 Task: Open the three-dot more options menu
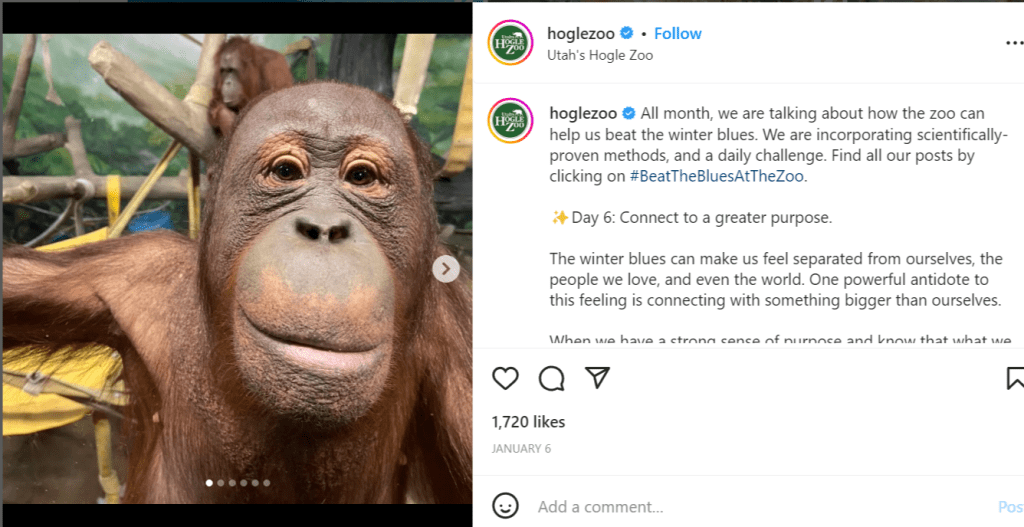pos(1013,43)
